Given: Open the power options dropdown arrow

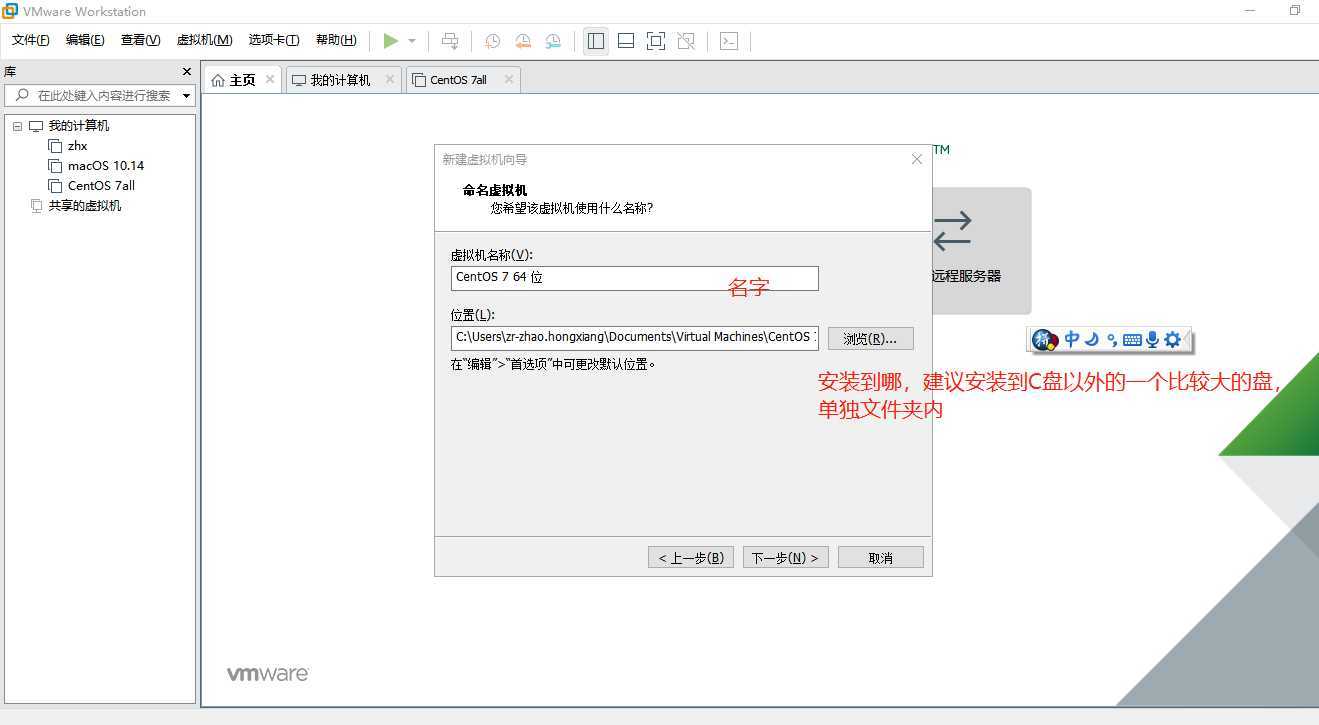Looking at the screenshot, I should 412,41.
